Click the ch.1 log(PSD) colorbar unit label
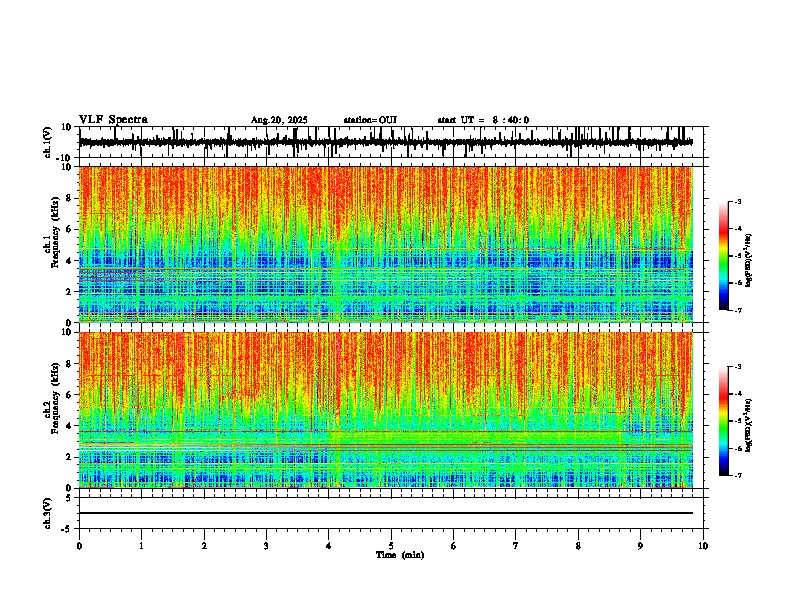 749,261
